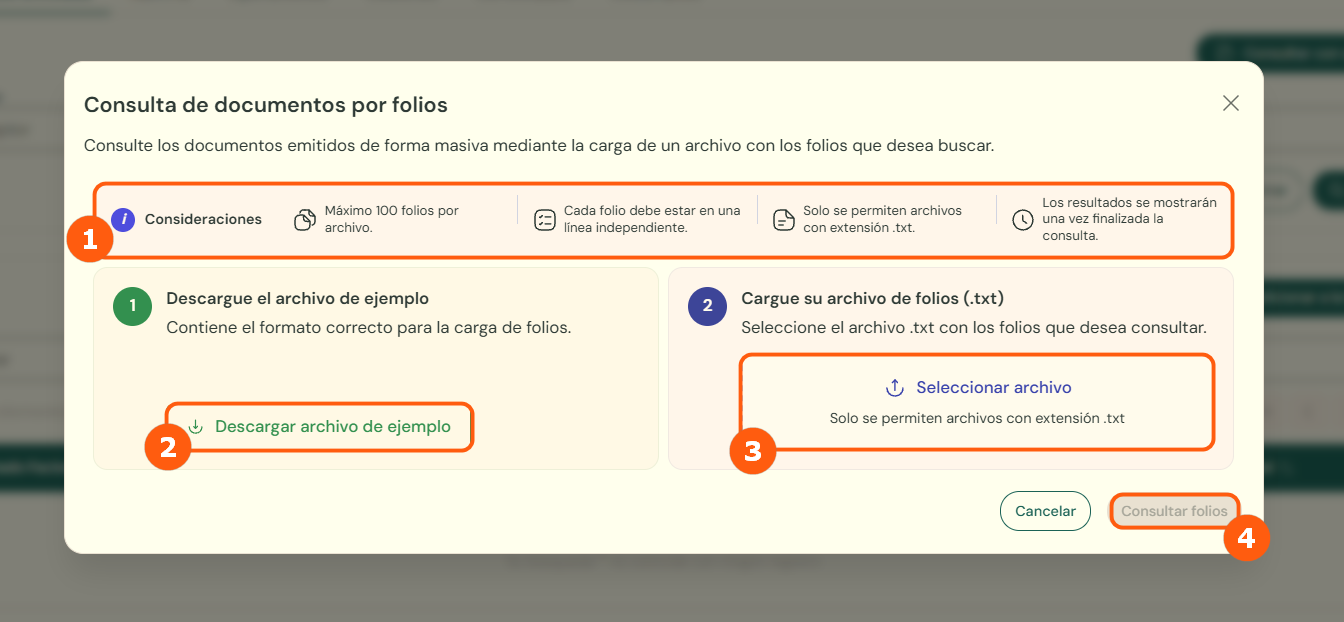Click the upload arrow icon
Image resolution: width=1344 pixels, height=622 pixels.
click(x=895, y=388)
